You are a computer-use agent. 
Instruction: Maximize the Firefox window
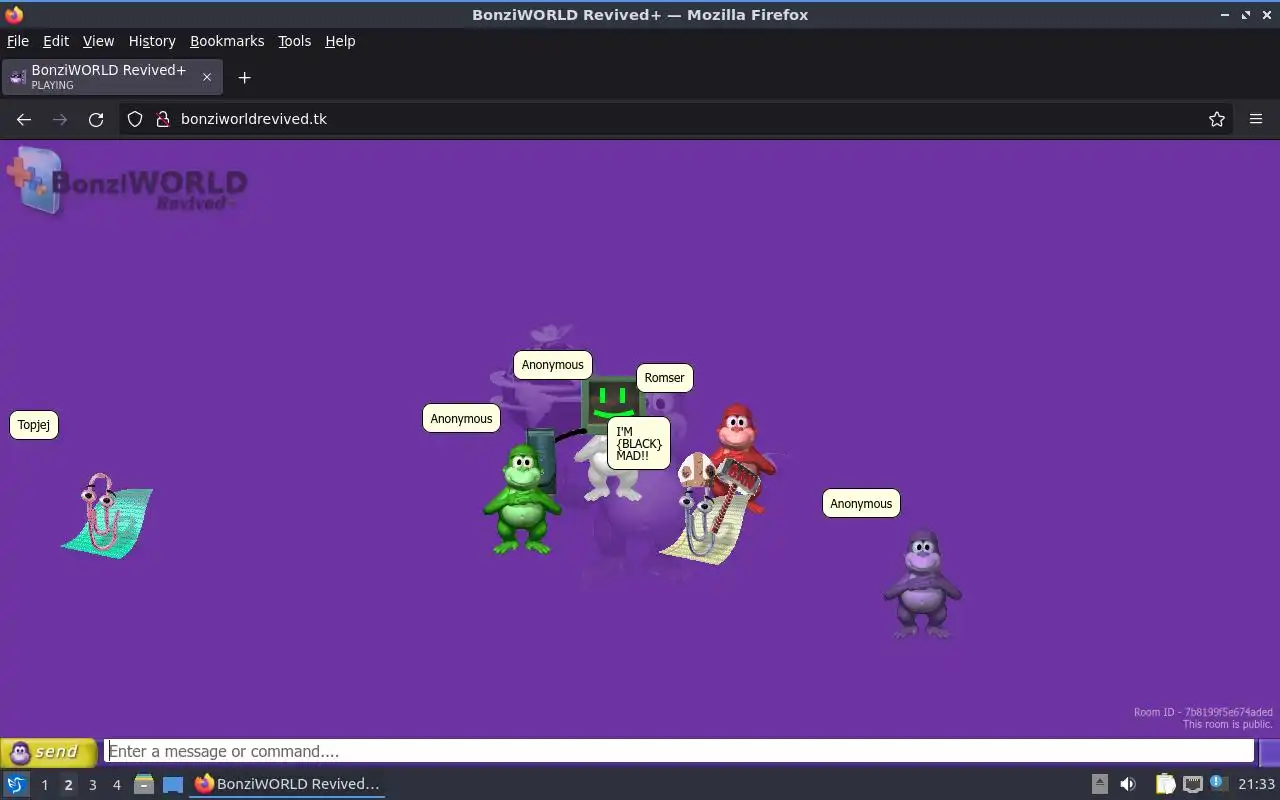point(1246,15)
